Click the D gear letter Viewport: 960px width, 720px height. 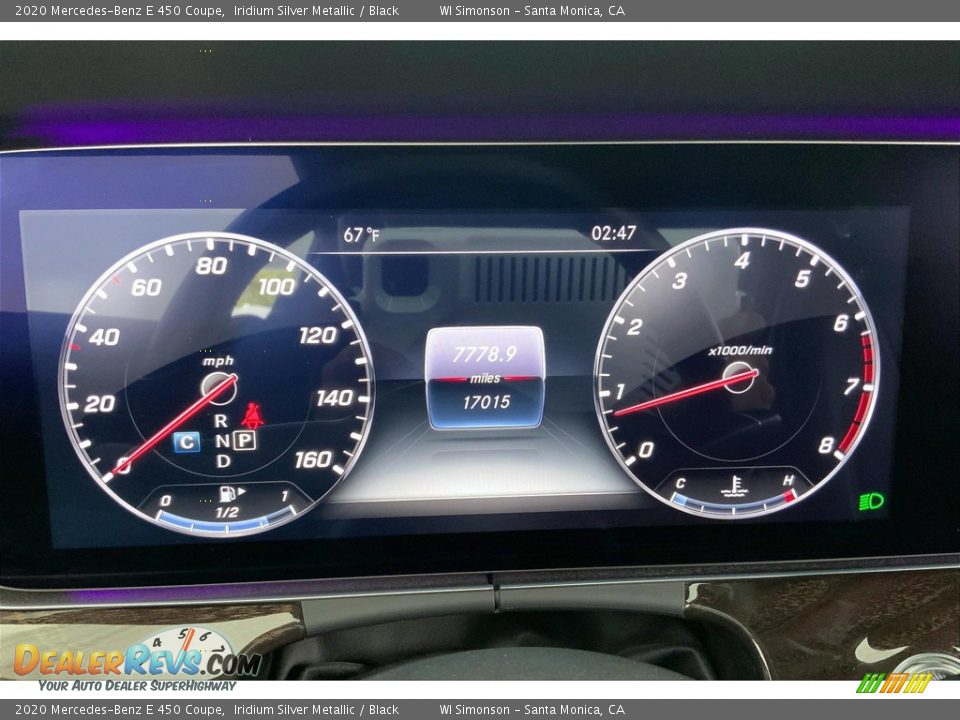[223, 460]
